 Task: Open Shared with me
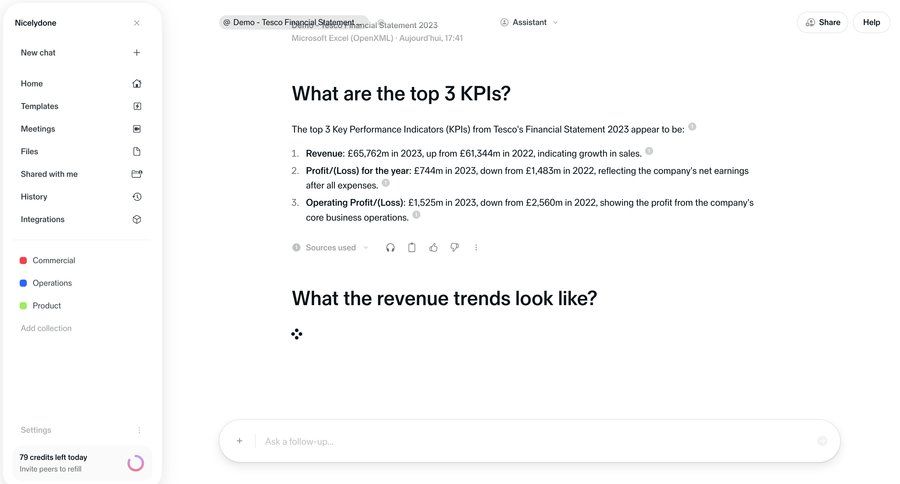pos(49,174)
